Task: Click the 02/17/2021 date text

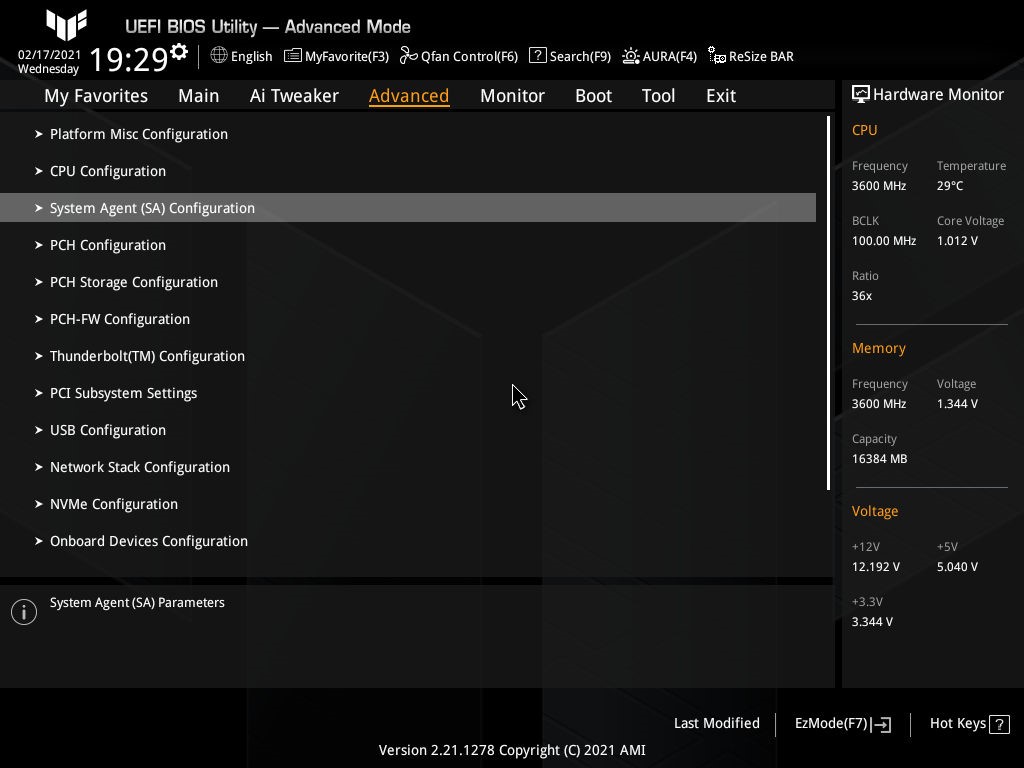Action: (x=49, y=55)
